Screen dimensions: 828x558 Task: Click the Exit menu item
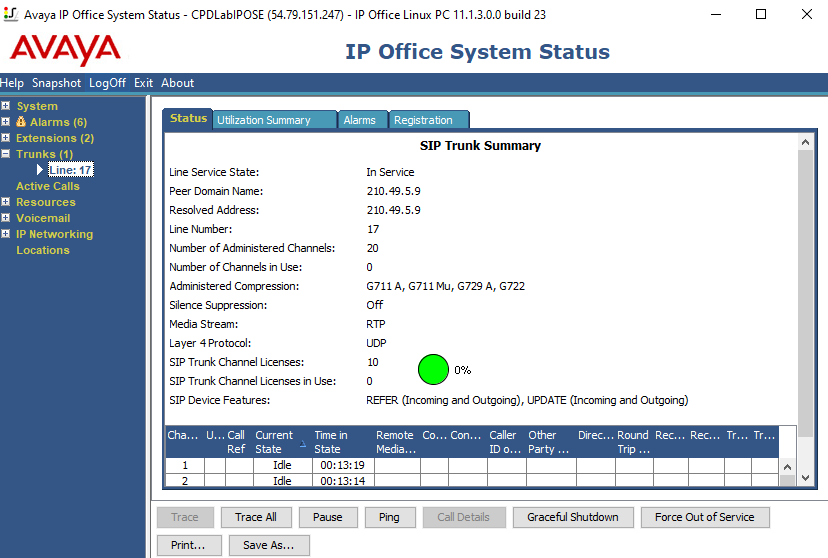[143, 83]
